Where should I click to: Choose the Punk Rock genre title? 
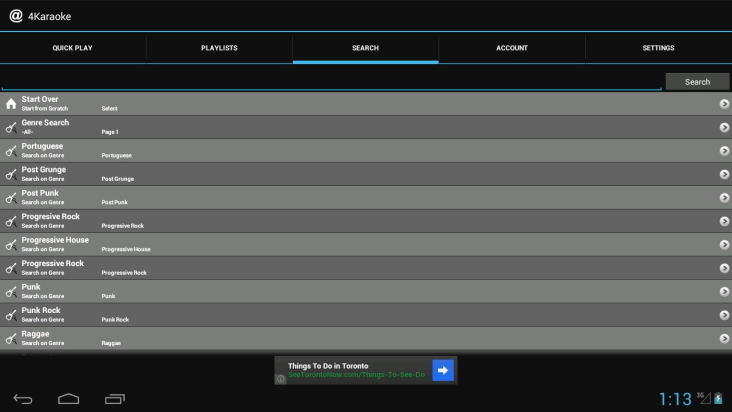pos(41,310)
